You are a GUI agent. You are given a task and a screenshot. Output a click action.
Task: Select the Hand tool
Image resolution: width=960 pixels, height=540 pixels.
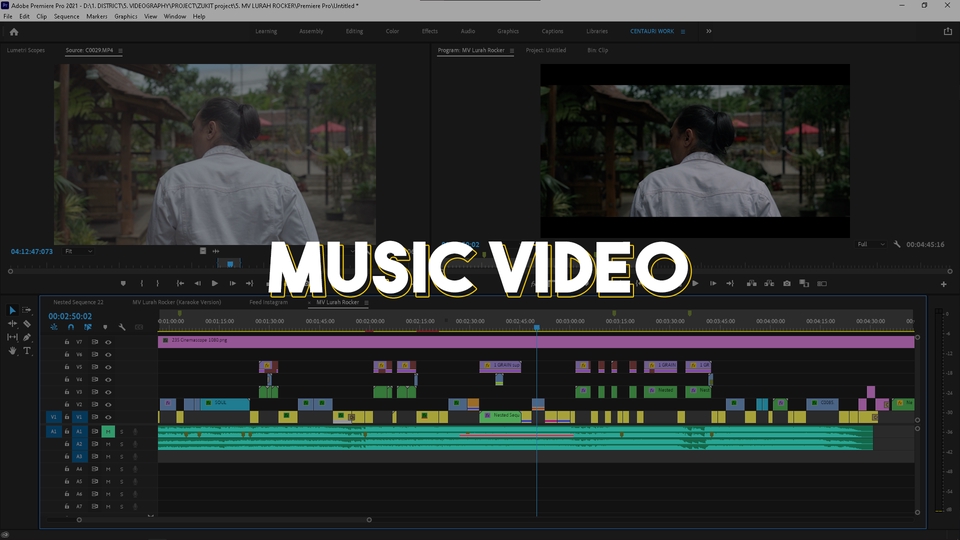(12, 351)
